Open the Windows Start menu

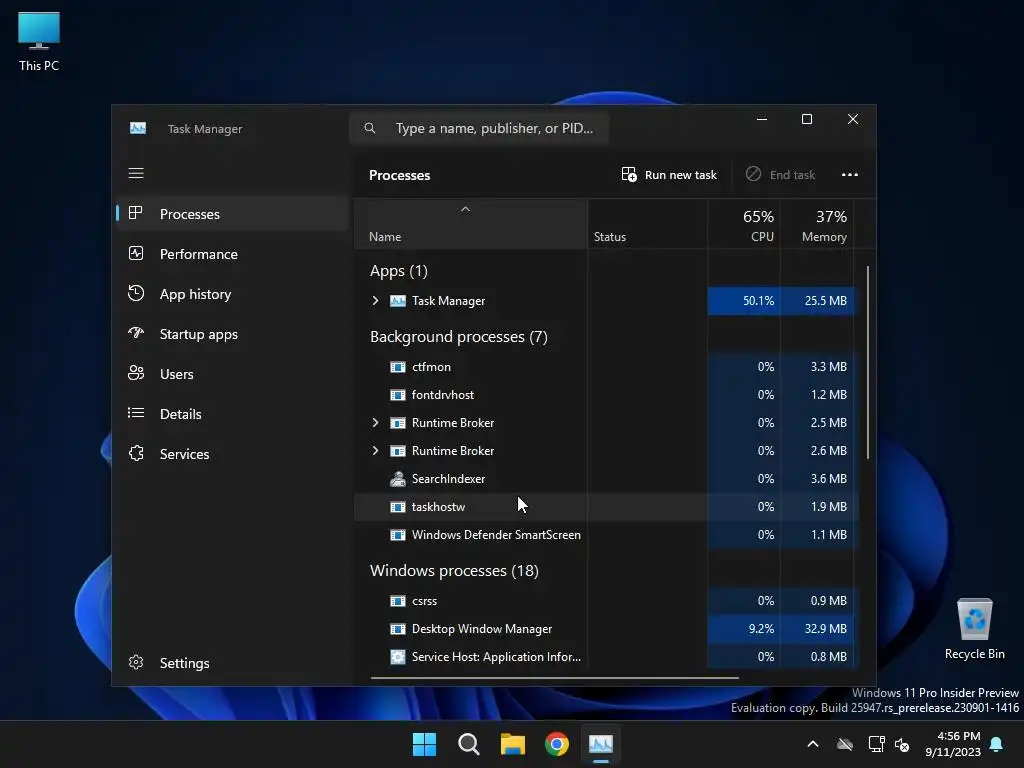pyautogui.click(x=424, y=744)
